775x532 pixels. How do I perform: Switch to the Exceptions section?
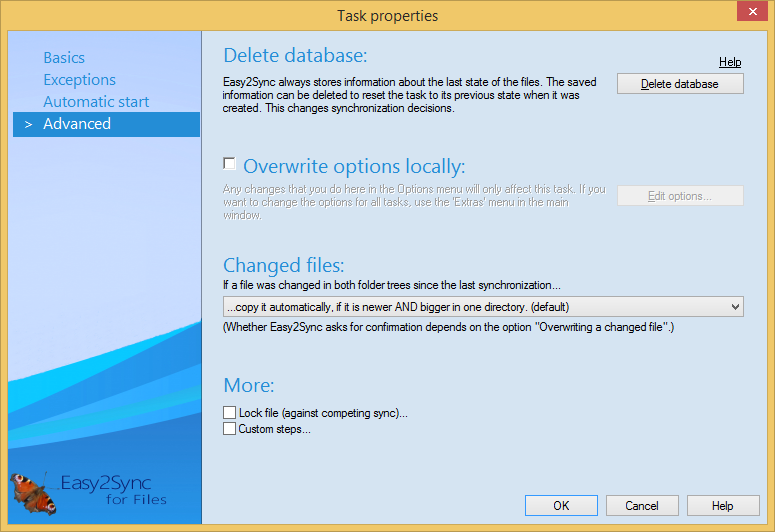tap(79, 80)
